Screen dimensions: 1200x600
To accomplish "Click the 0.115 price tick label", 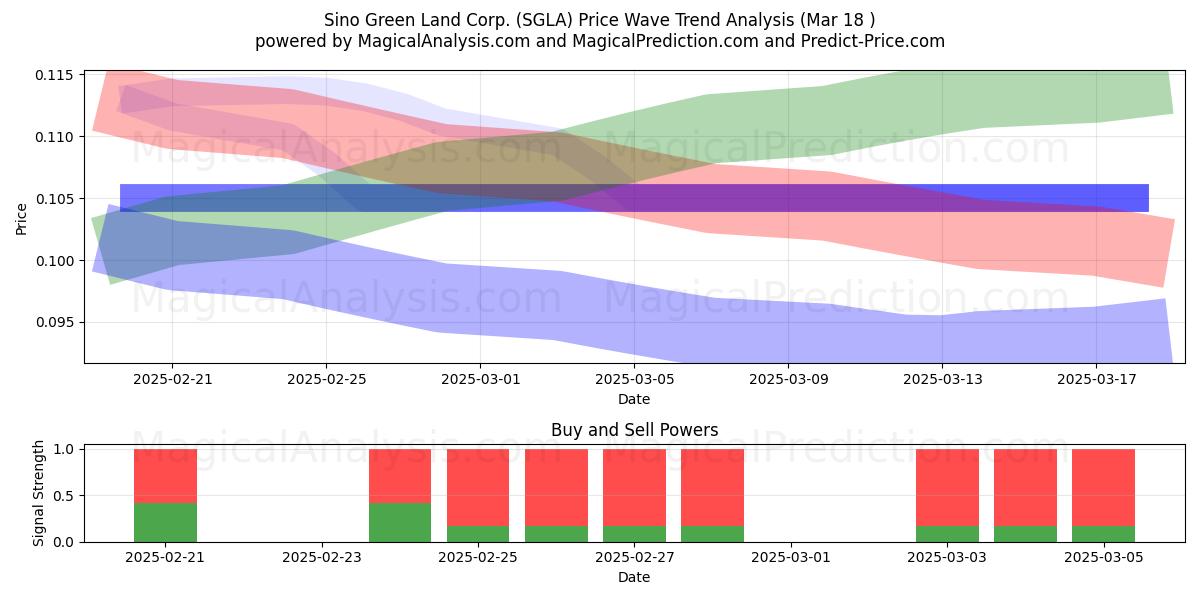I will point(56,75).
